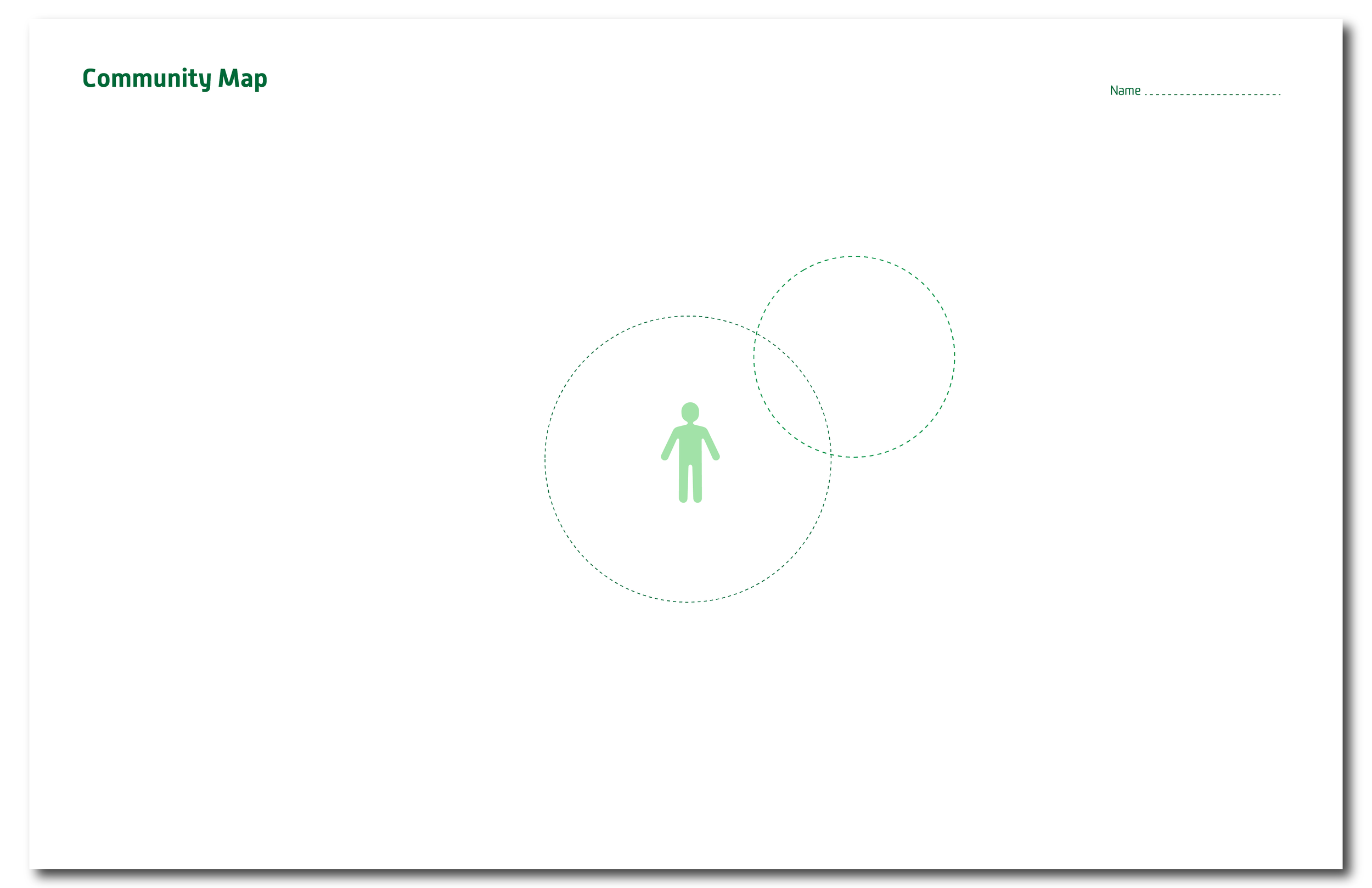Click the green person icon
The height and width of the screenshot is (888, 1372).
click(x=690, y=453)
